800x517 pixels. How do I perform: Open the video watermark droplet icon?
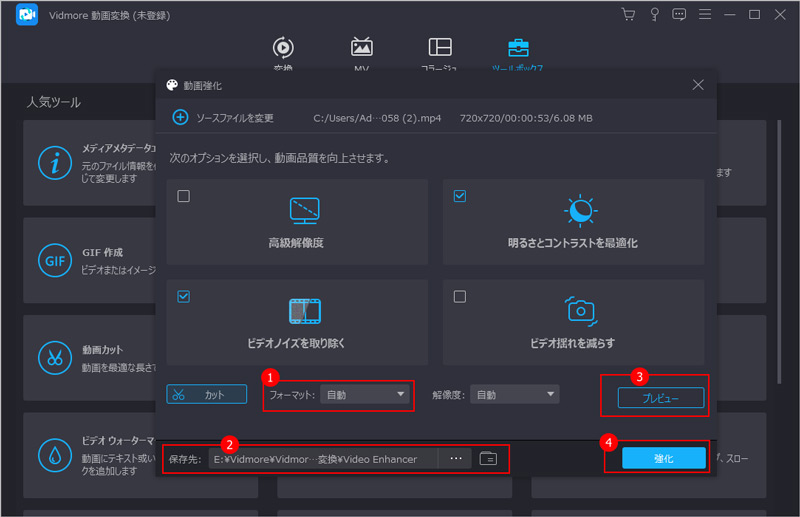55,455
